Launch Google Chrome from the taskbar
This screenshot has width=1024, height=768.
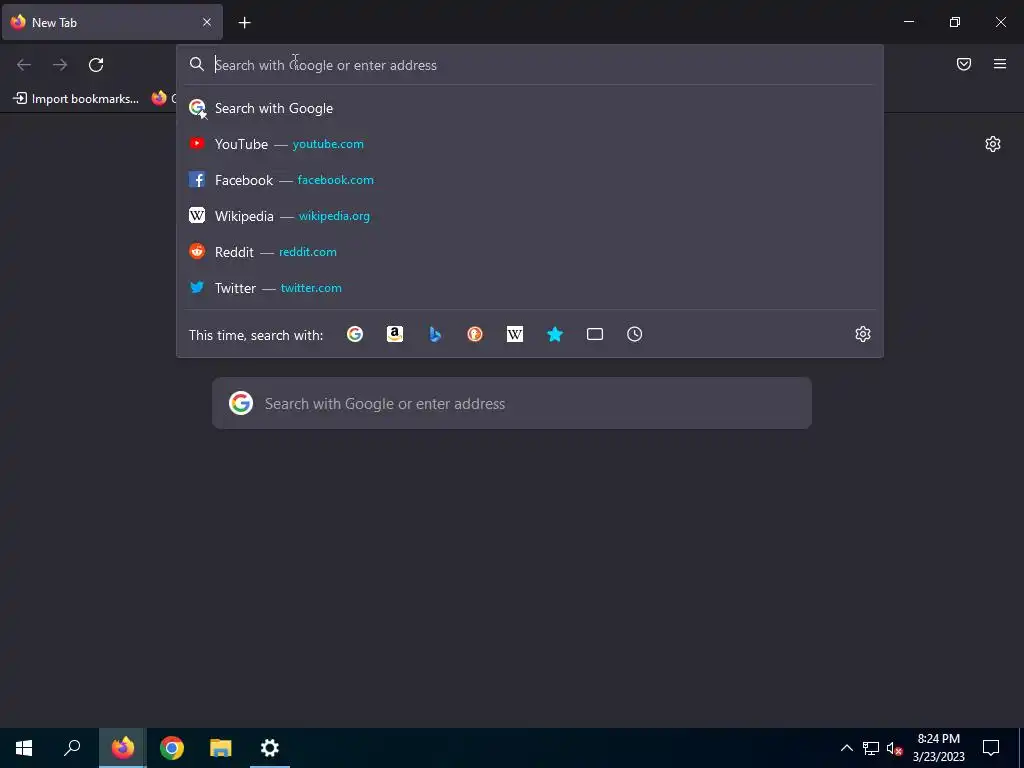[x=172, y=748]
